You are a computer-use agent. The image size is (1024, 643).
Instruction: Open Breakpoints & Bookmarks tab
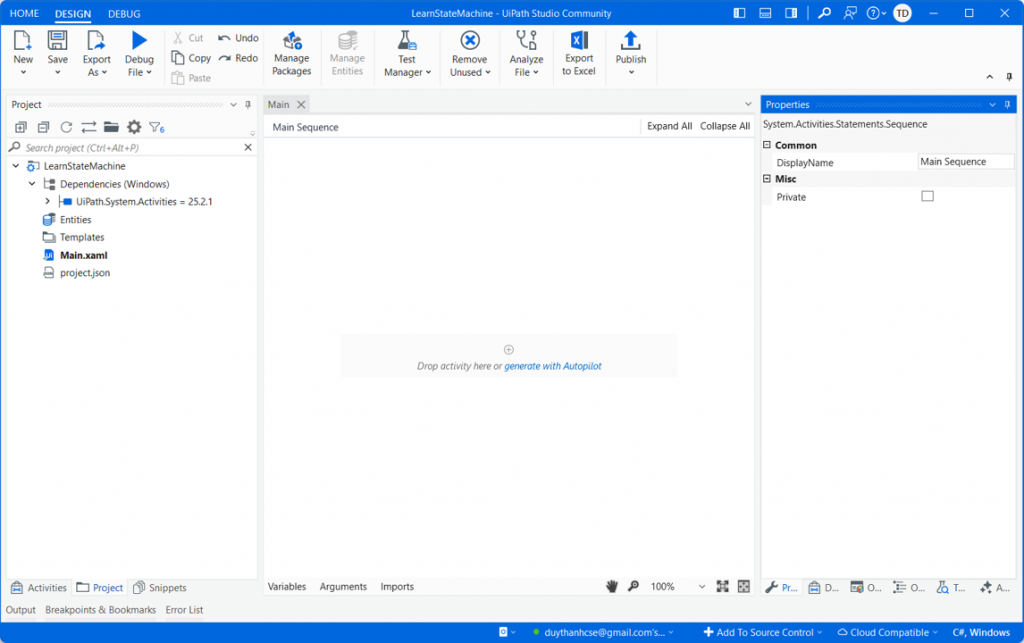pos(101,610)
